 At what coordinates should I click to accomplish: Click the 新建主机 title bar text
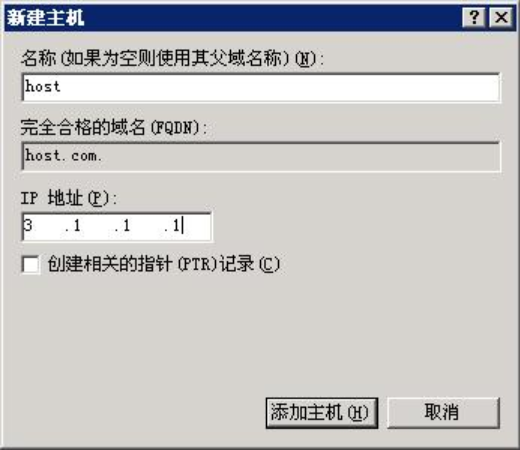pyautogui.click(x=45, y=18)
